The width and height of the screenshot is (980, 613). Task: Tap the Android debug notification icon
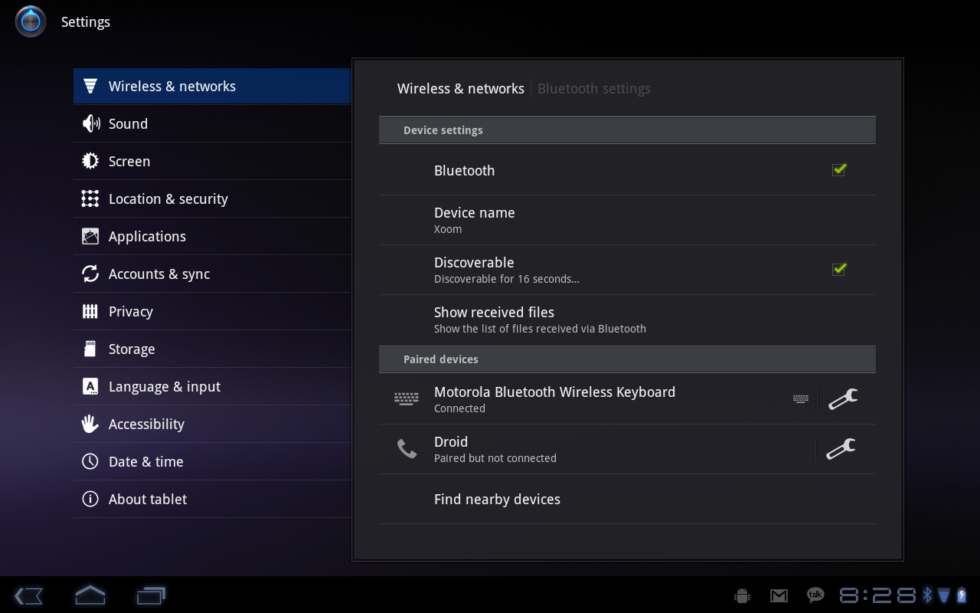[742, 596]
